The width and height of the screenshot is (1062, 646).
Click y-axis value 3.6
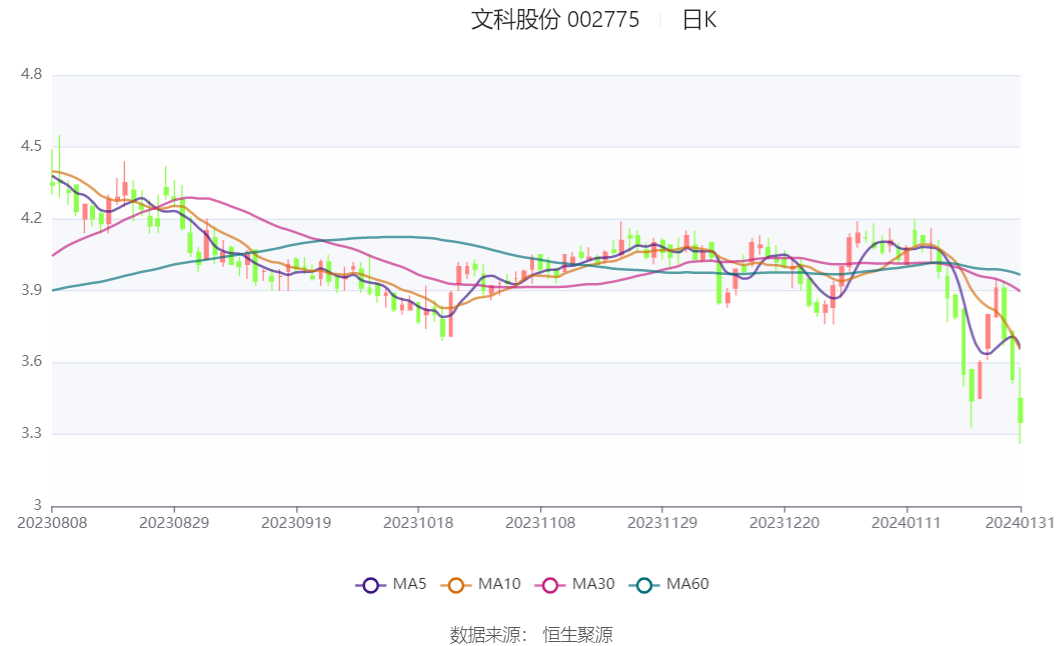coord(31,362)
